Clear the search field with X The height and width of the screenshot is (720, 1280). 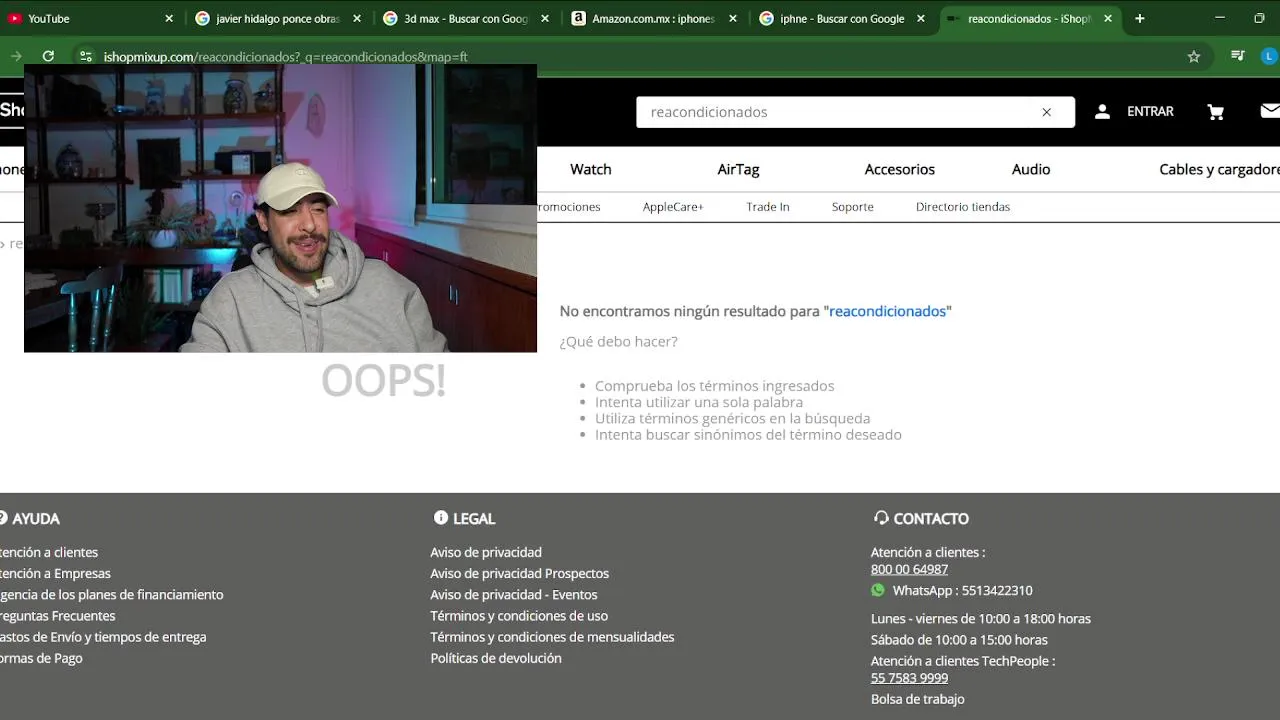coord(1047,112)
